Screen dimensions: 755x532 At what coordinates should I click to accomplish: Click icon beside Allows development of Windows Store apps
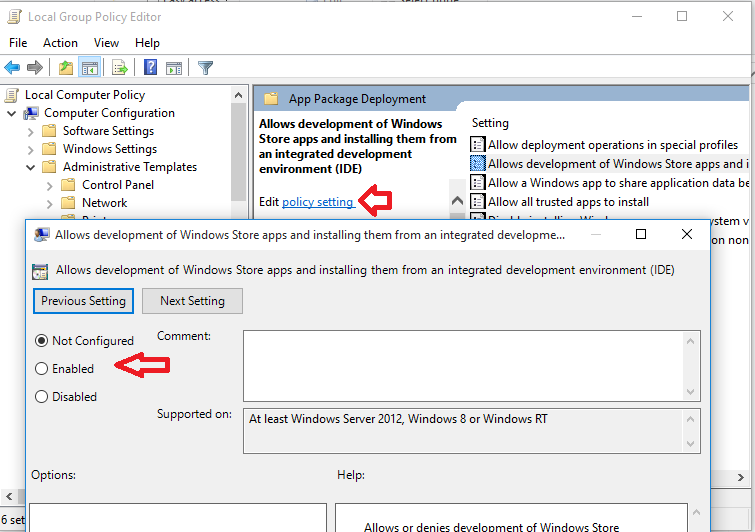[477, 164]
